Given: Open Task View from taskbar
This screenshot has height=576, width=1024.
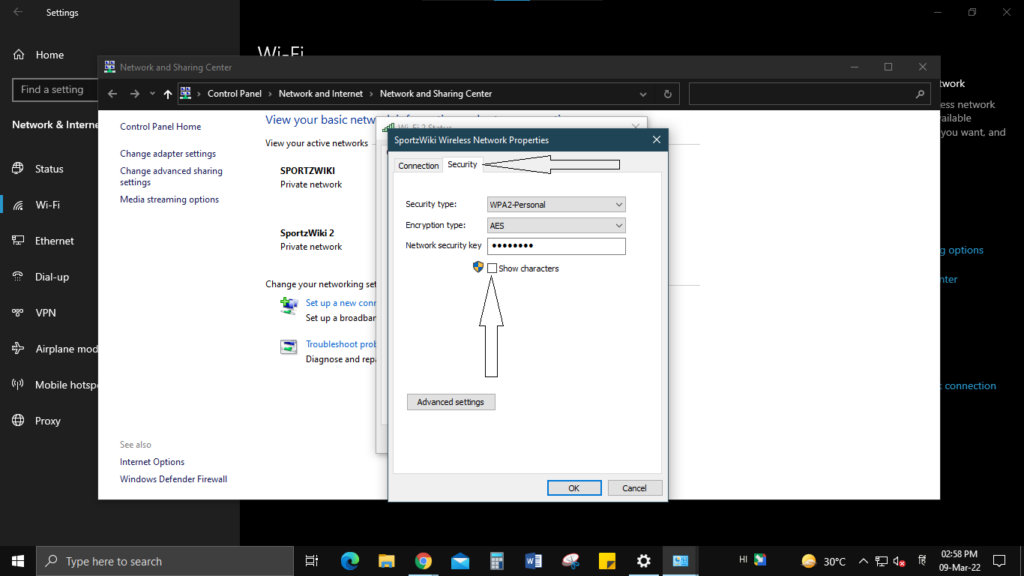Looking at the screenshot, I should pos(312,561).
